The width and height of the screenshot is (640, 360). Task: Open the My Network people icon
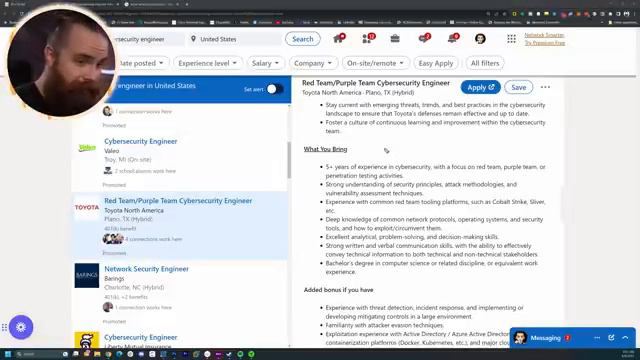tap(367, 38)
